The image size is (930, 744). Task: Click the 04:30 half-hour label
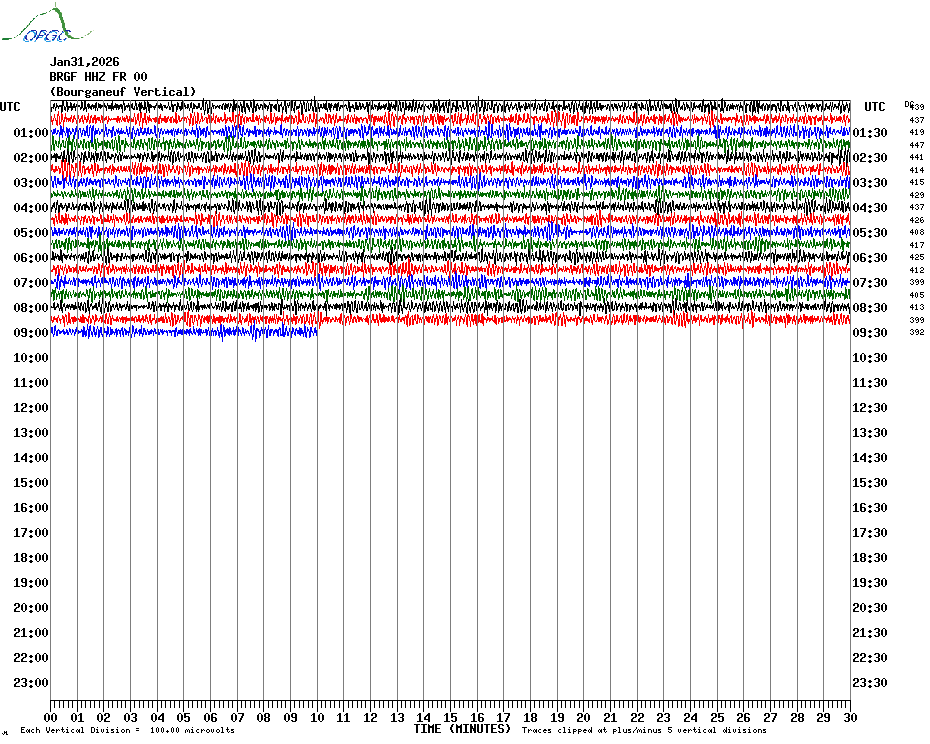coord(870,208)
